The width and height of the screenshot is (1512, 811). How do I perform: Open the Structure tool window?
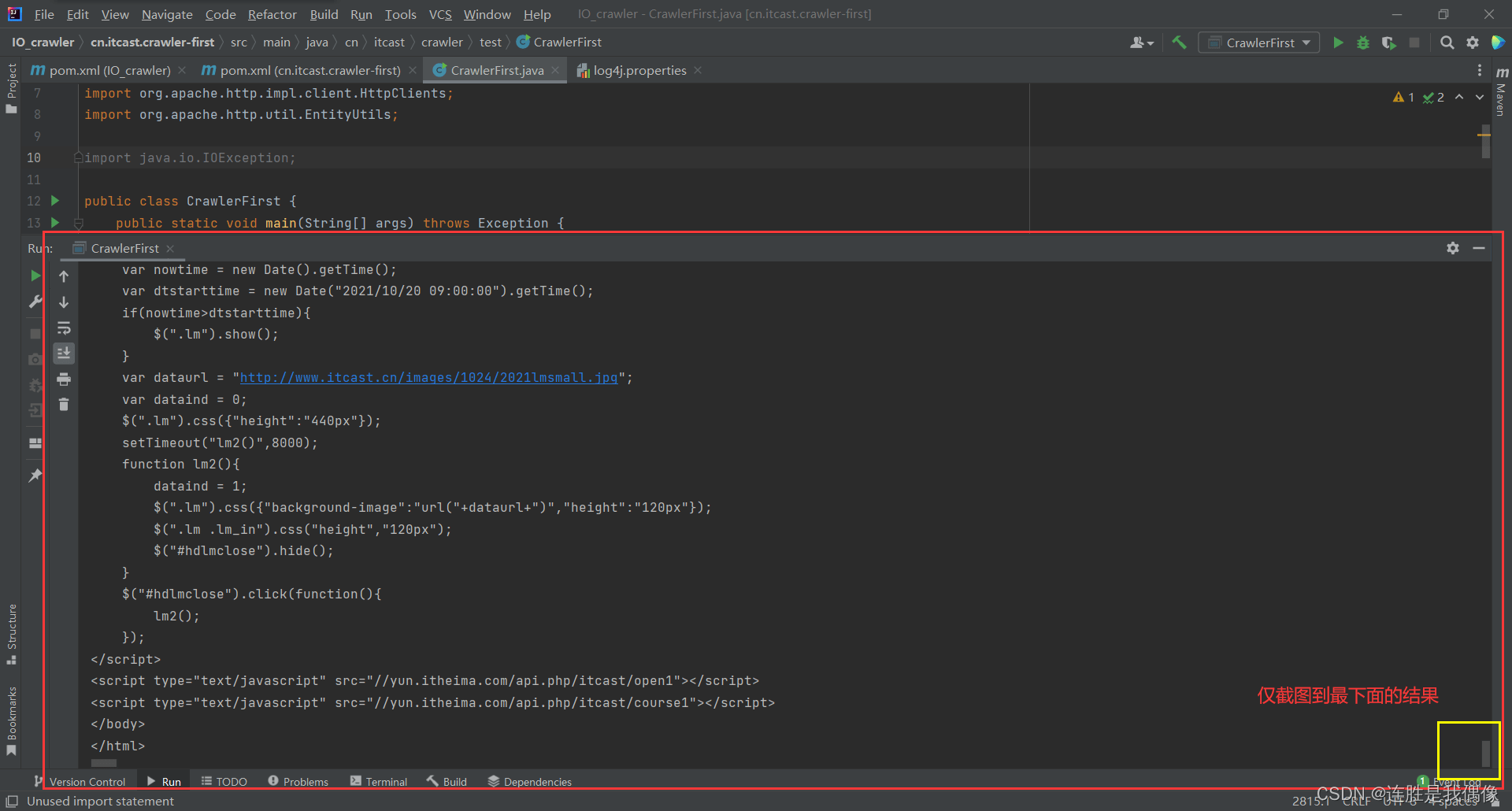[12, 634]
